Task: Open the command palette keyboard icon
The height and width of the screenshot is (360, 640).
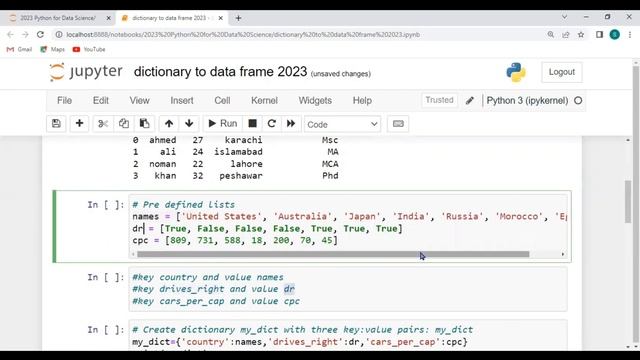Action: (398, 124)
